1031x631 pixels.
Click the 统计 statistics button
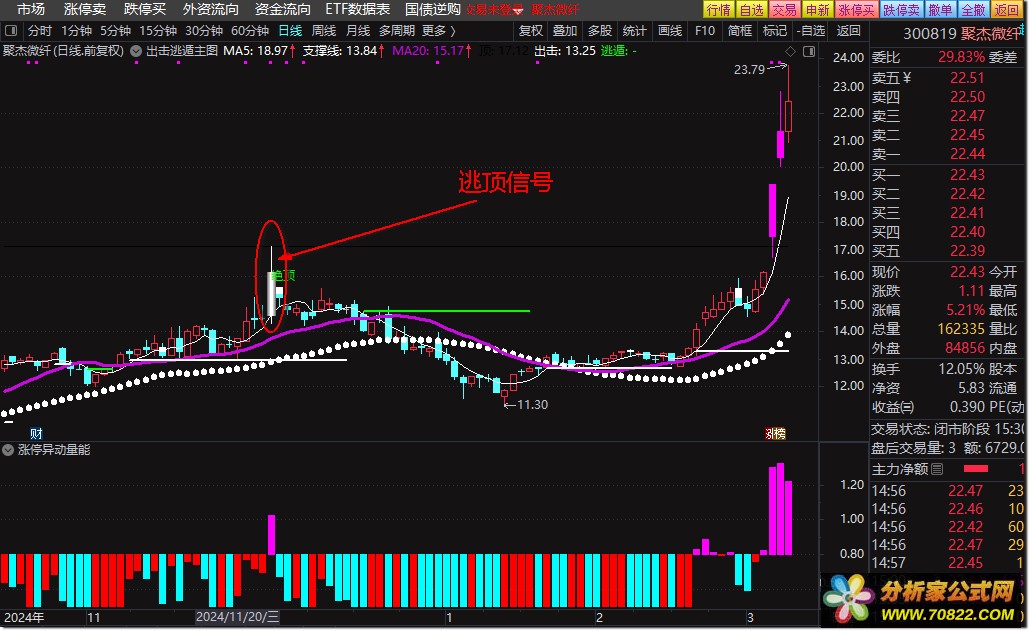pyautogui.click(x=635, y=31)
